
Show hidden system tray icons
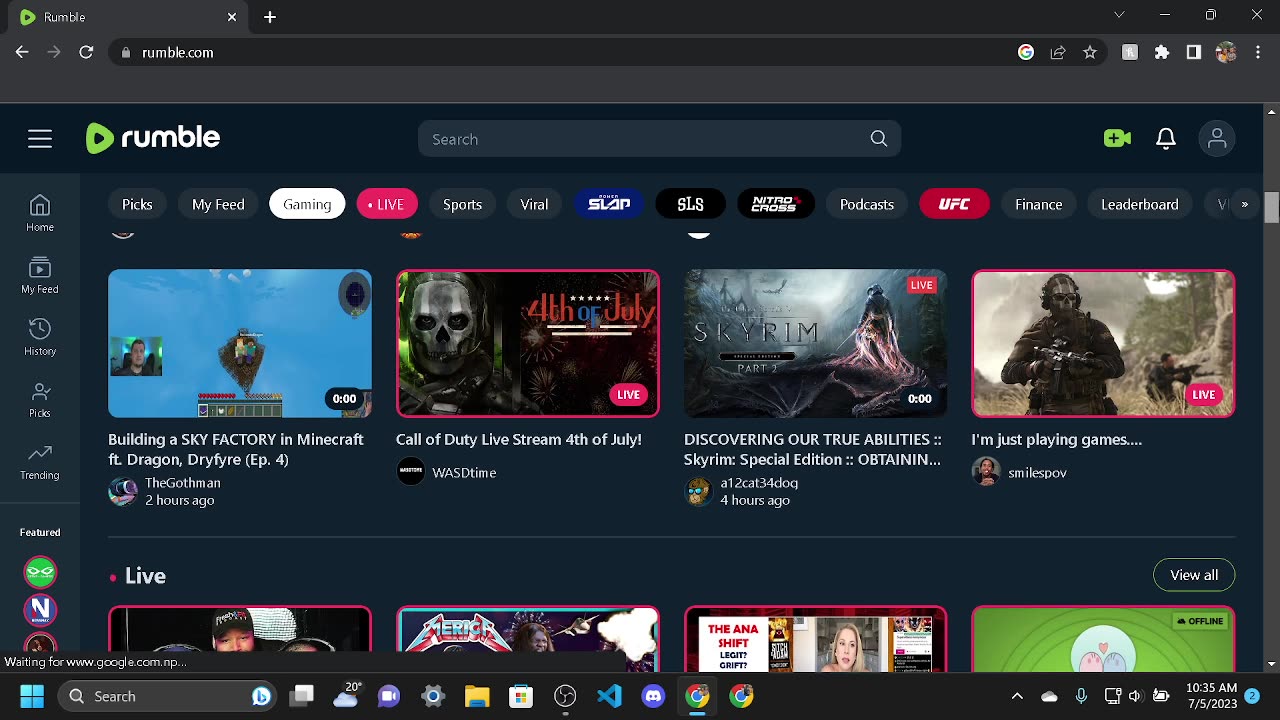click(x=1017, y=696)
